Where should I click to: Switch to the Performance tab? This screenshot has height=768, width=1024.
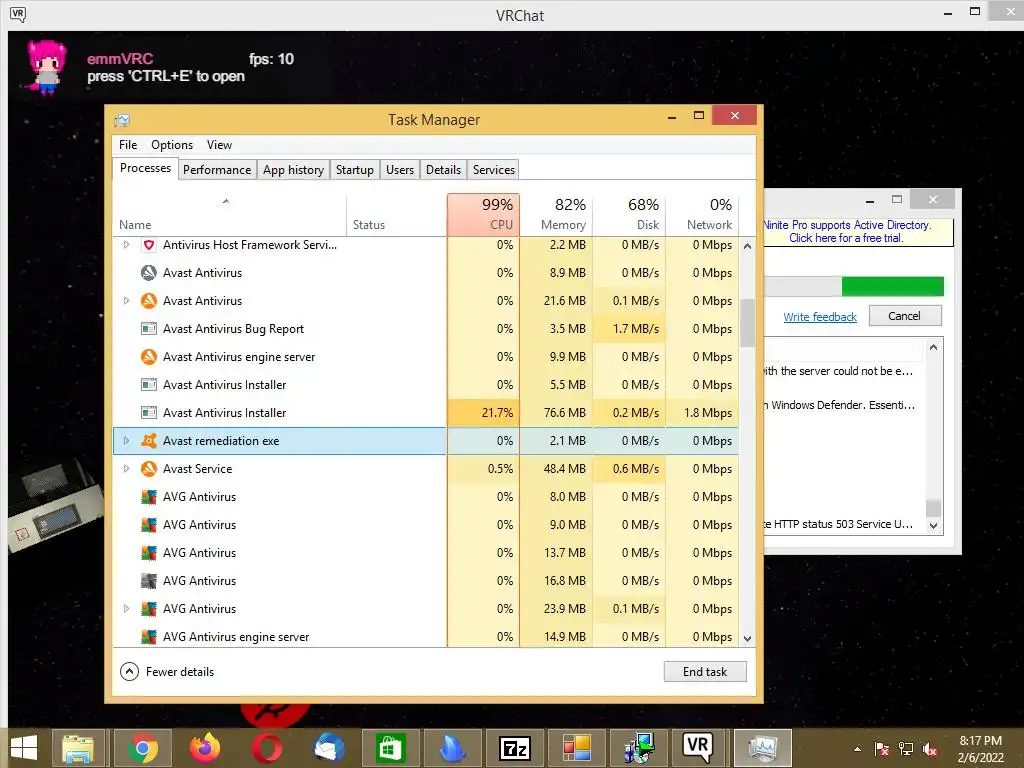pos(217,170)
